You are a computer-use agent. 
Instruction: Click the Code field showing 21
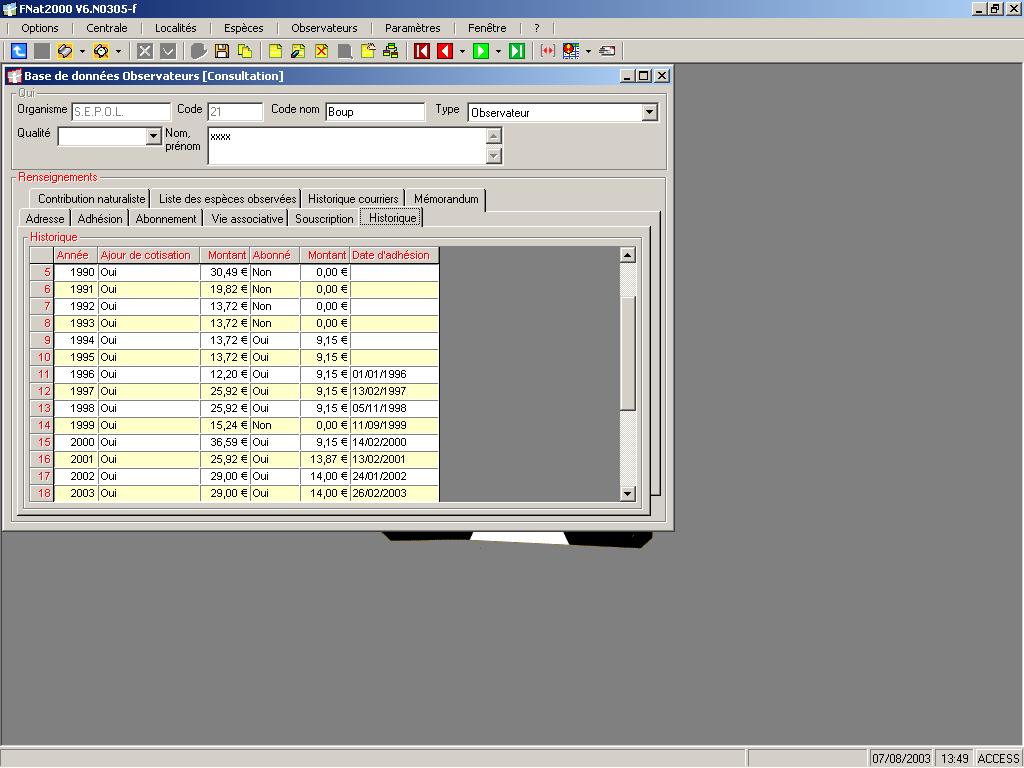[x=235, y=112]
